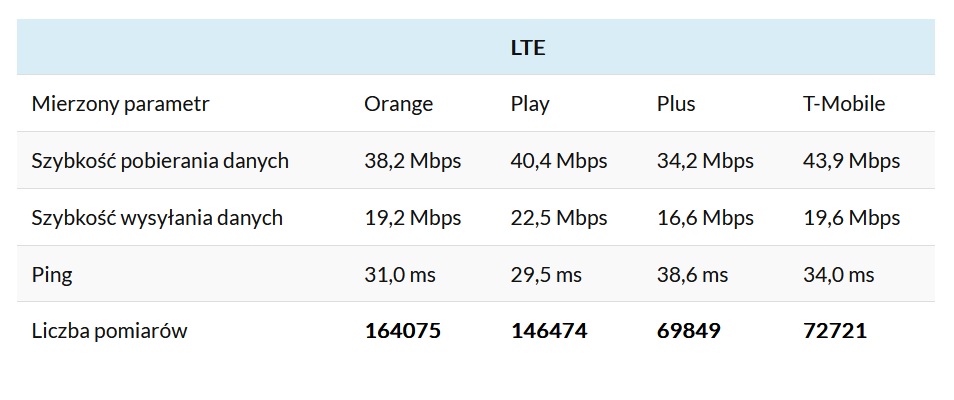This screenshot has width=954, height=400.
Task: Click the Liczba pomiarów row label
Action: 109,332
